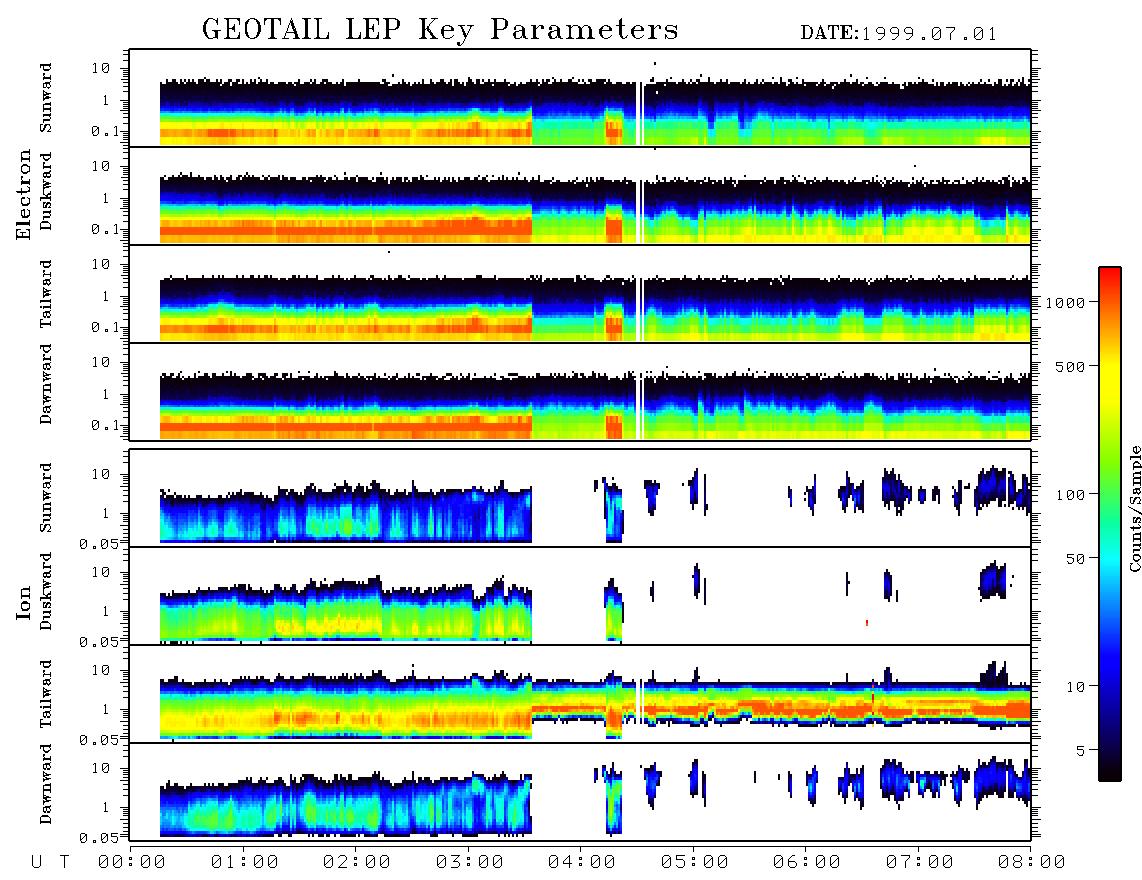Screen dimensions: 1142x880
Task: Select the Electron Sunward axis label
Action: 46,98
